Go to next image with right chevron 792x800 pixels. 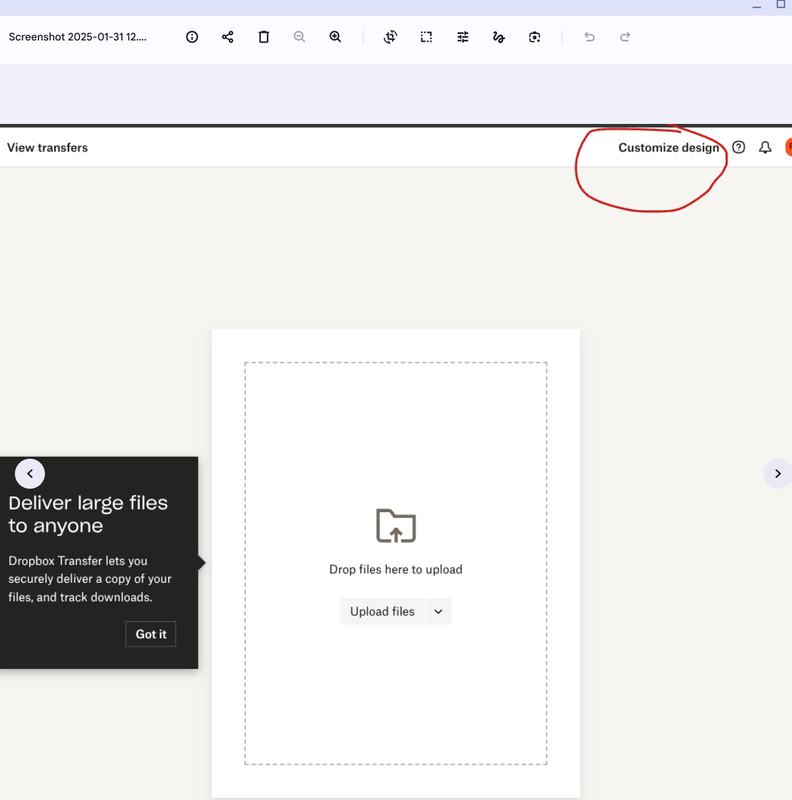point(778,474)
